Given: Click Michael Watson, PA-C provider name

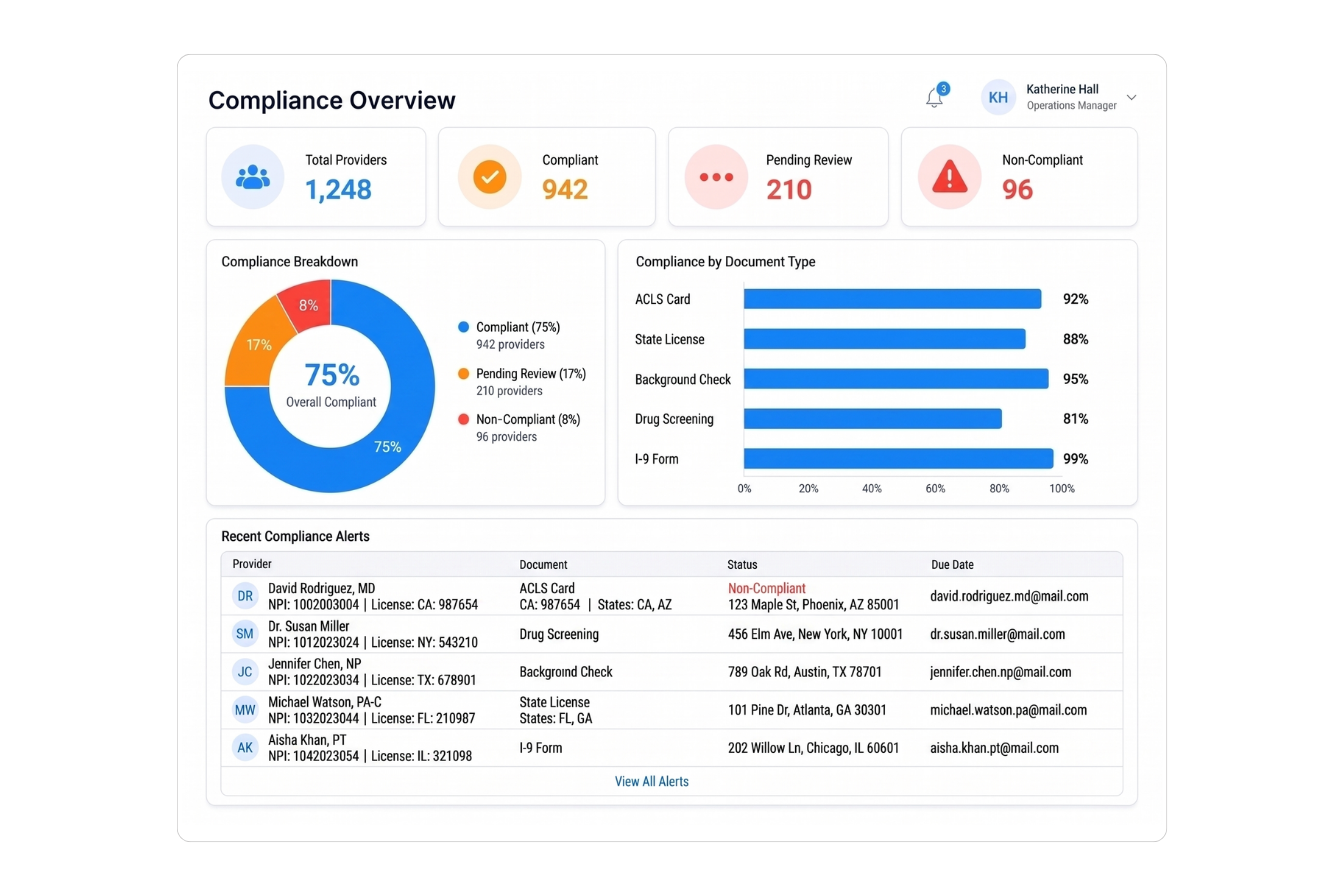Looking at the screenshot, I should [x=325, y=702].
